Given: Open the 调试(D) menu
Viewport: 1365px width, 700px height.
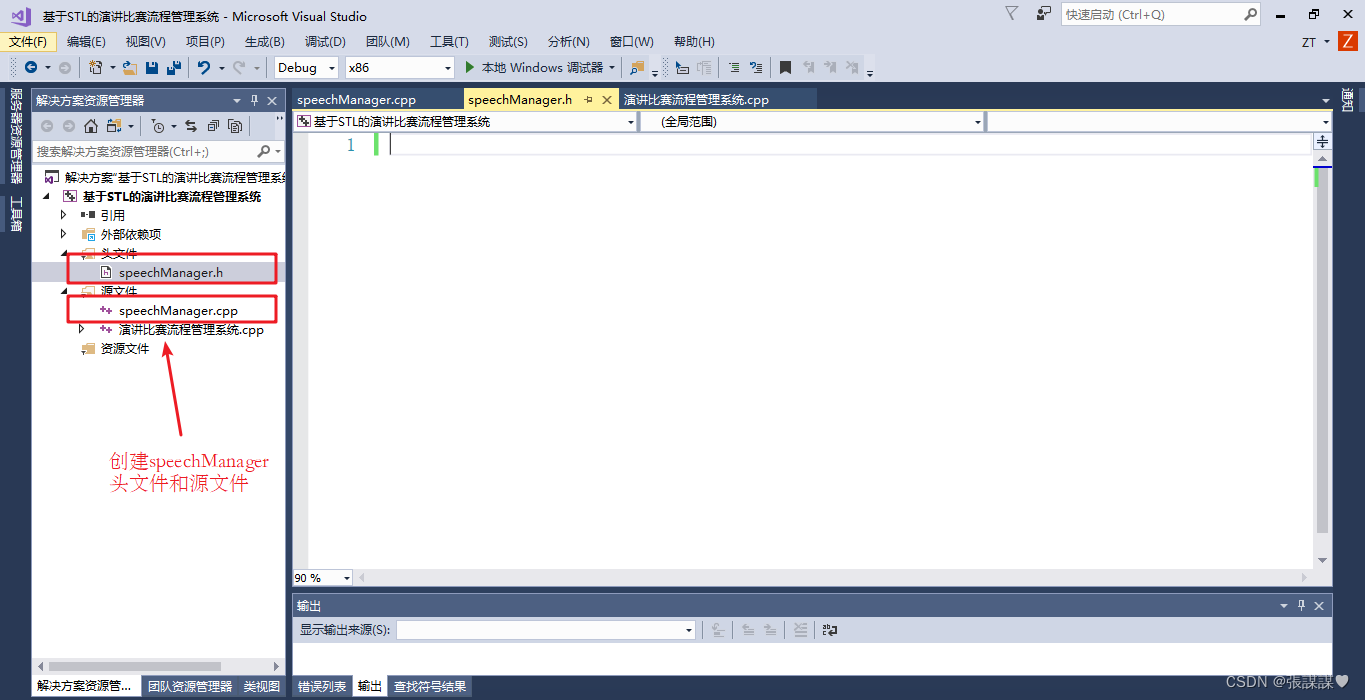Looking at the screenshot, I should pyautogui.click(x=325, y=41).
